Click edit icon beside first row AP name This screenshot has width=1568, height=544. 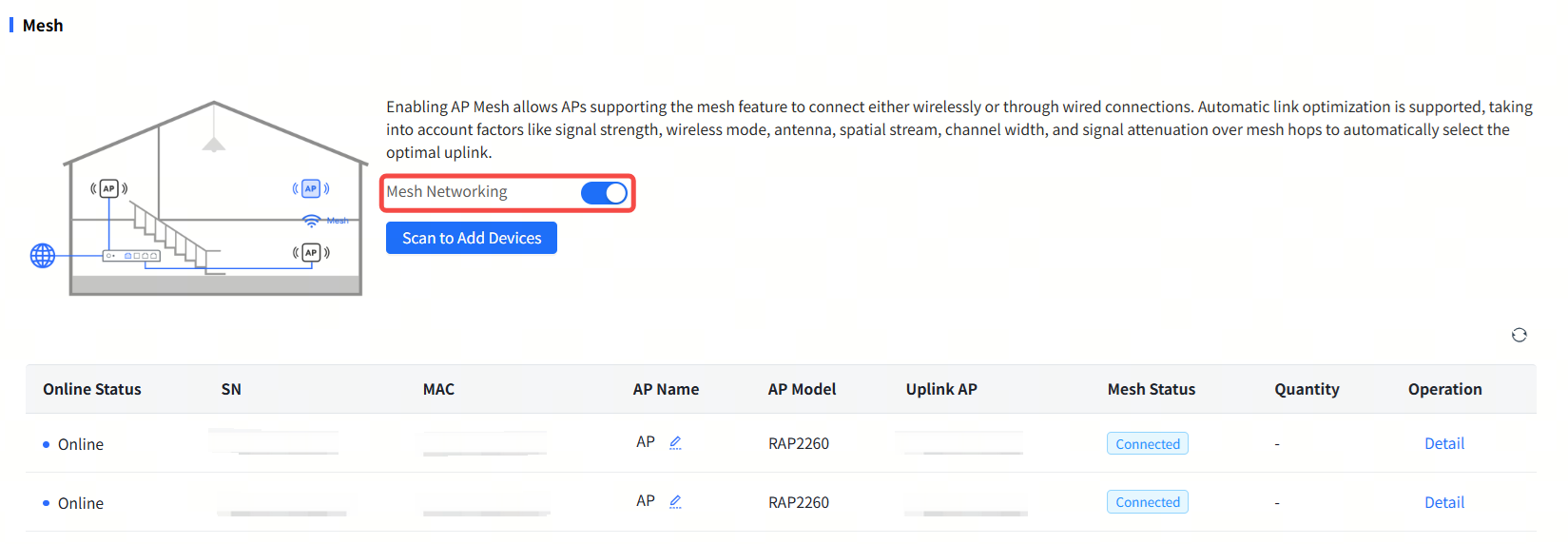(x=675, y=442)
